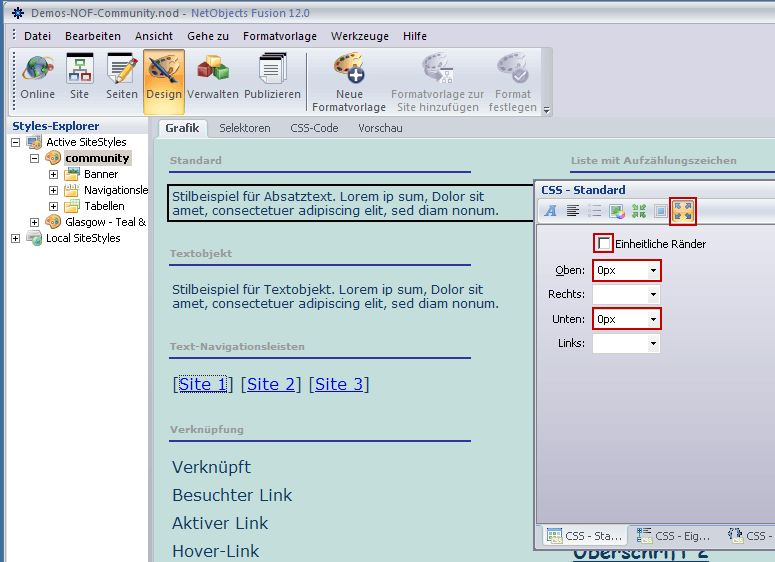Expand the Banner node

click(53, 174)
